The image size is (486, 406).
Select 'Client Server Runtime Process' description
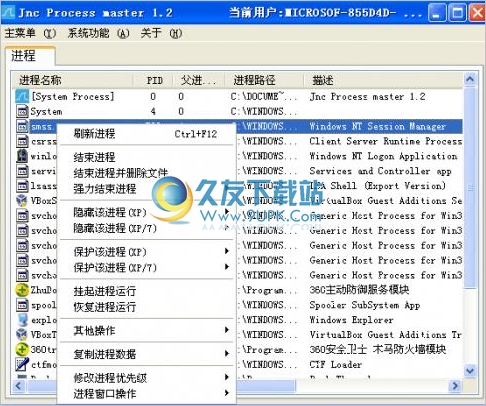click(386, 141)
